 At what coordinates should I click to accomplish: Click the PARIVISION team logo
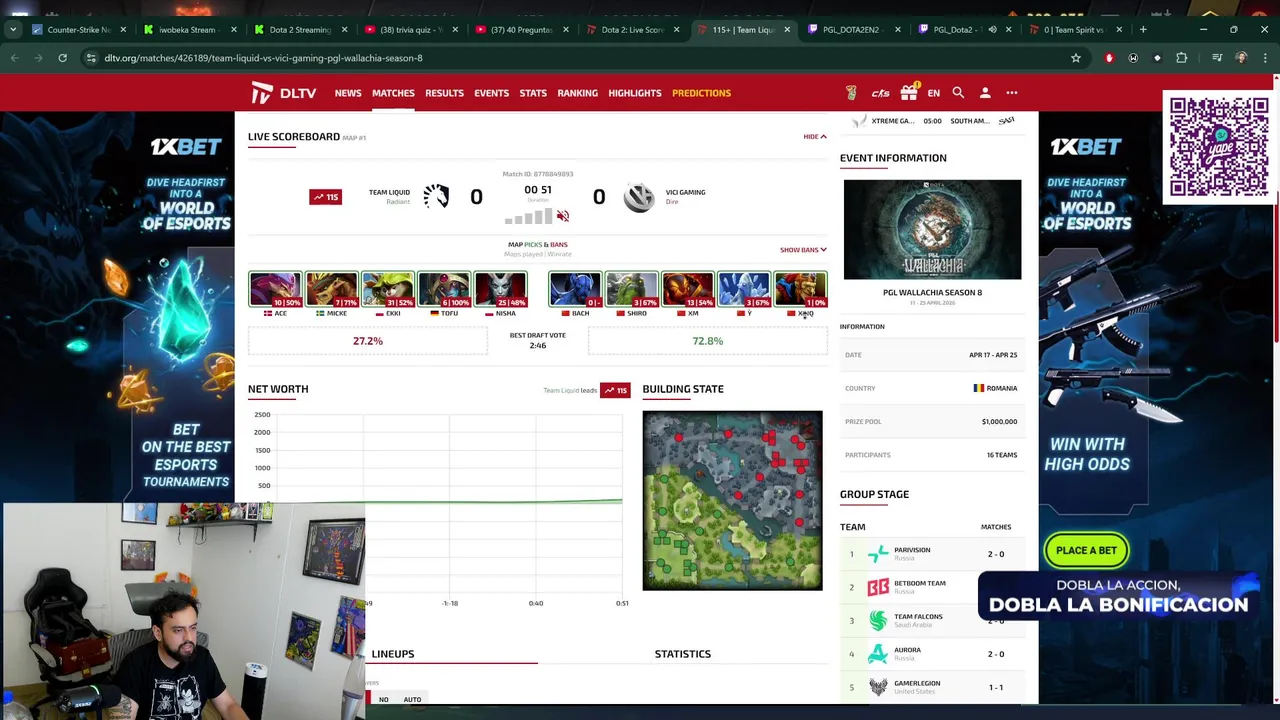click(878, 554)
